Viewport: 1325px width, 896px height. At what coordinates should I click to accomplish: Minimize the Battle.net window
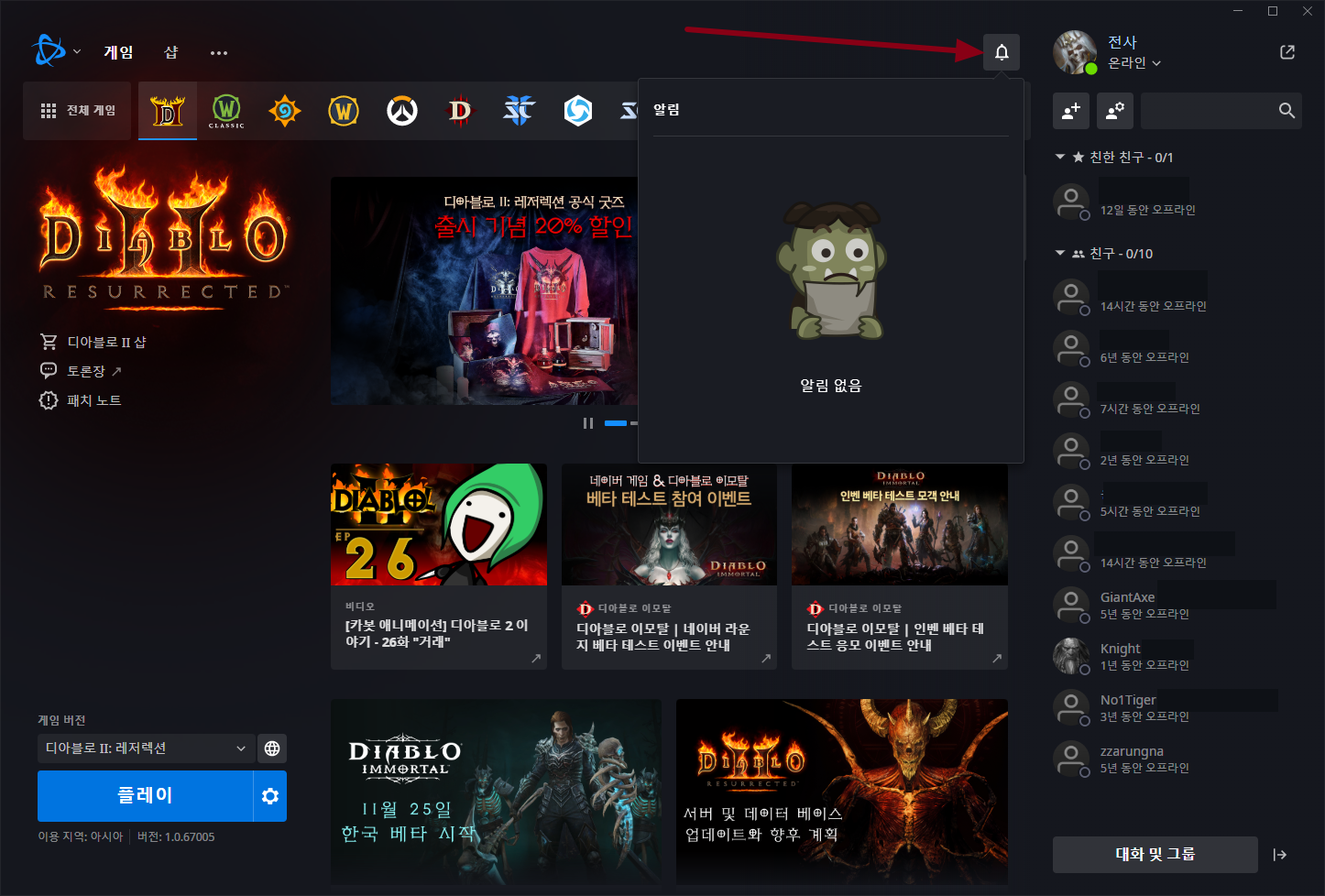click(1238, 11)
